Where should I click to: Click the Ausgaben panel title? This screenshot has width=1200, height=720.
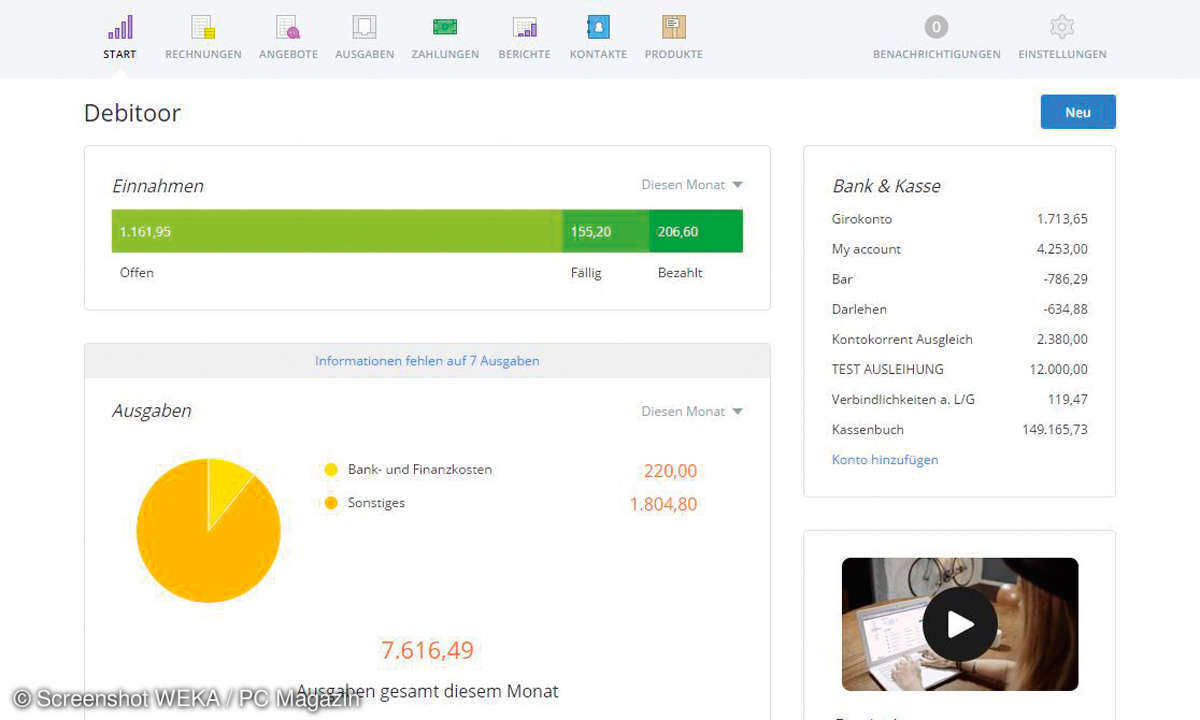tap(152, 411)
